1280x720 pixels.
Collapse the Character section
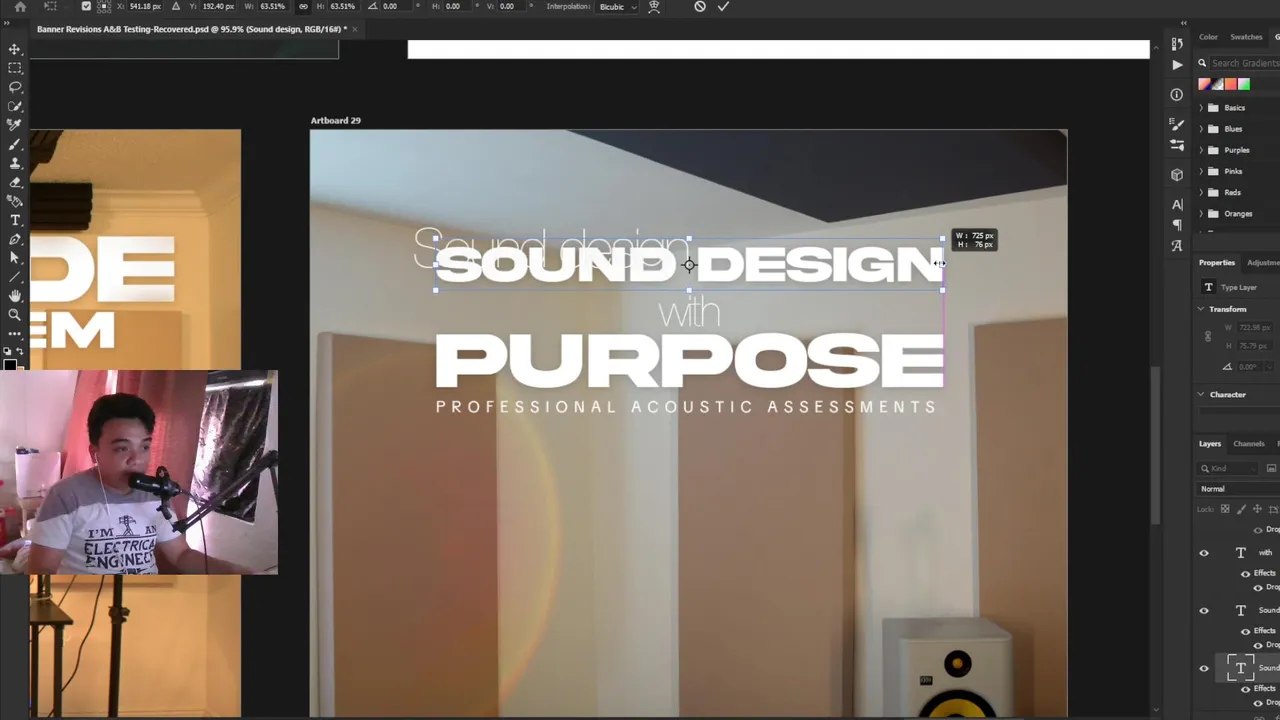coord(1201,394)
